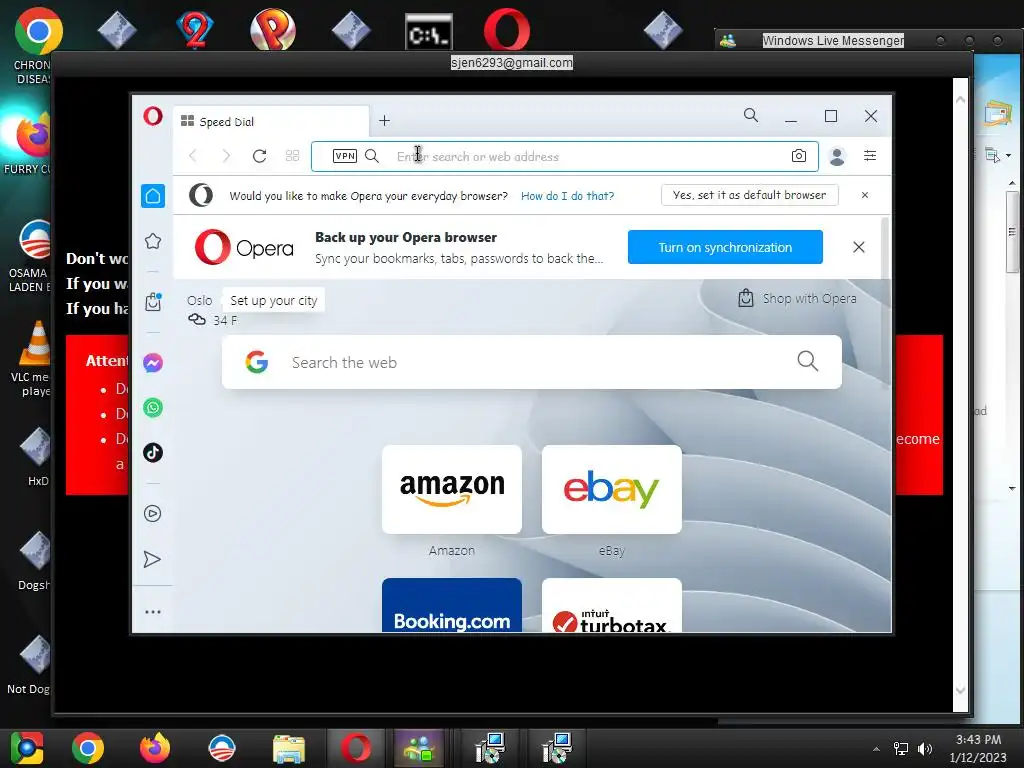Open the eBay speed dial tile

coord(612,489)
